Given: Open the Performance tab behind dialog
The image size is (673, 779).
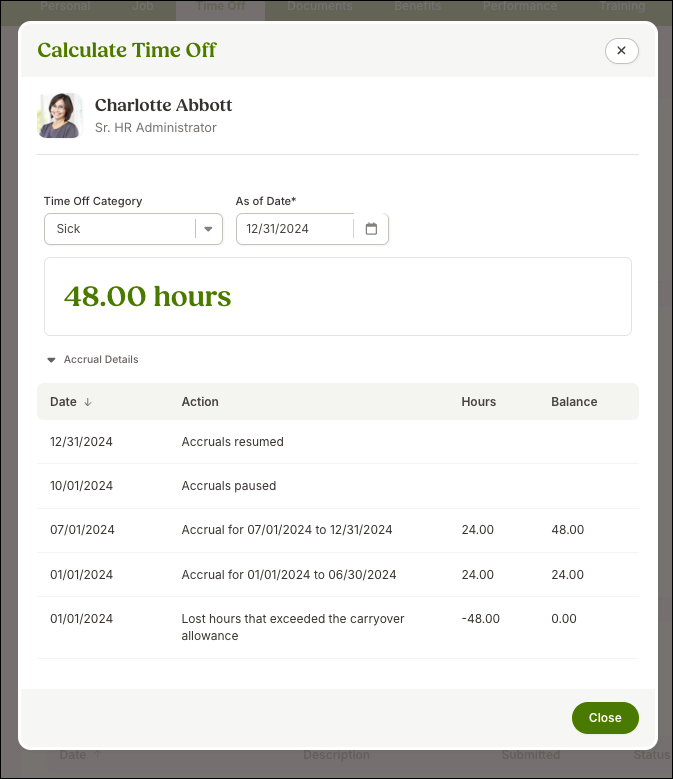Looking at the screenshot, I should (520, 6).
